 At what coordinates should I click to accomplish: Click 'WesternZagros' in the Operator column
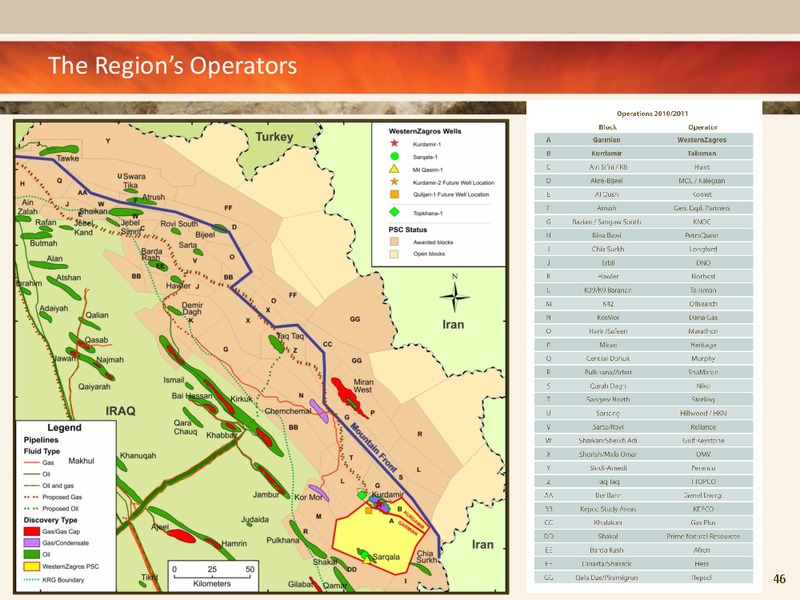702,140
